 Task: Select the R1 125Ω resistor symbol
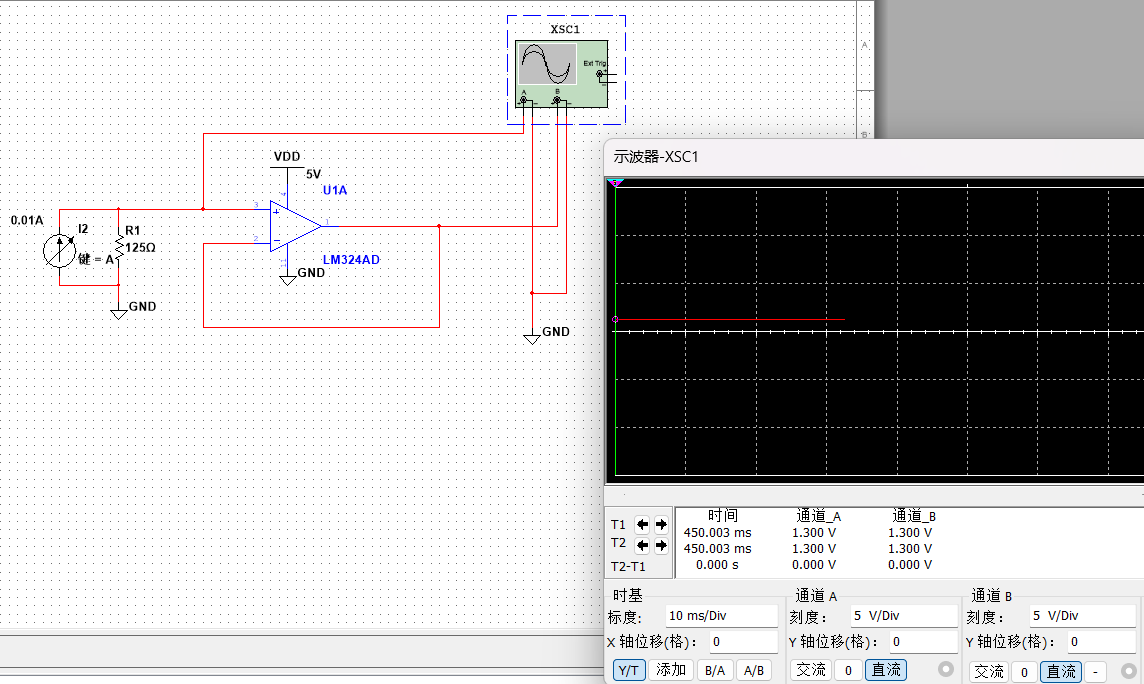click(x=119, y=246)
